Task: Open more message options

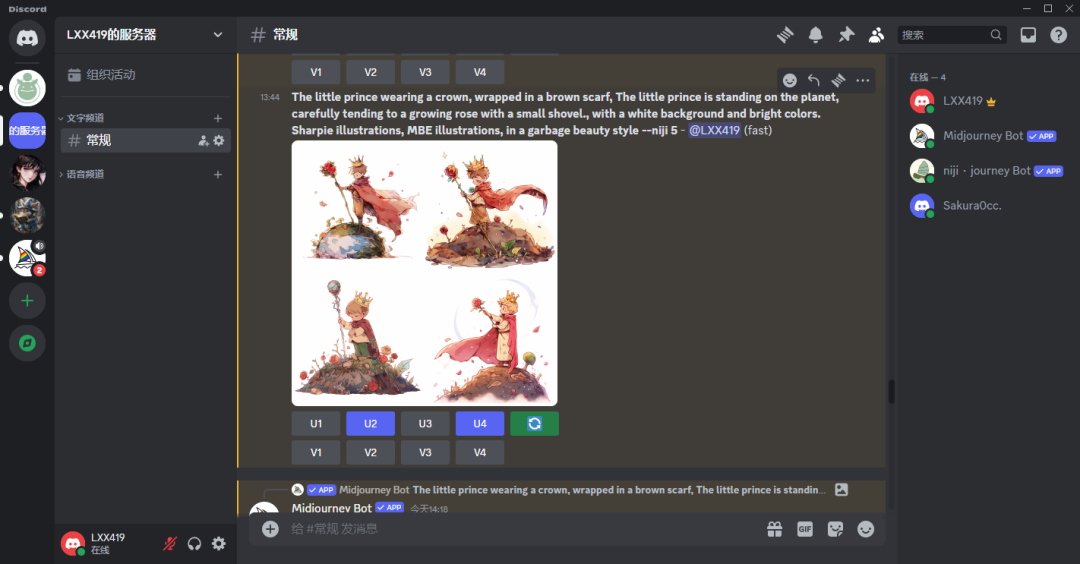Action: pos(862,81)
